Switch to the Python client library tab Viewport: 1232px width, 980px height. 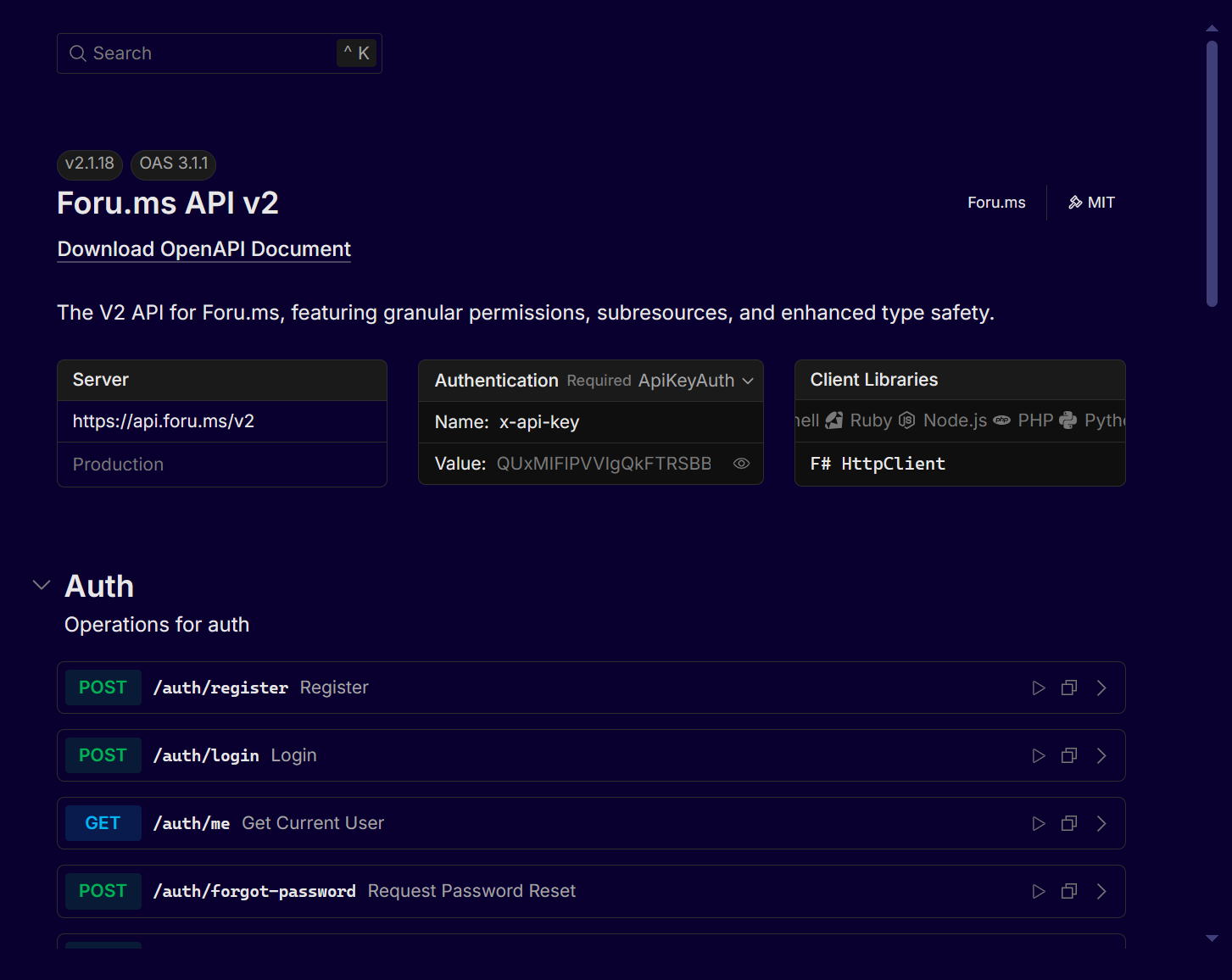click(x=1092, y=420)
